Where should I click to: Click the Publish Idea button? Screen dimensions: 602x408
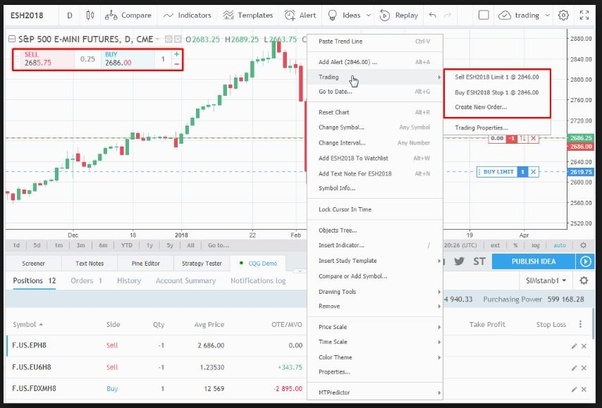click(533, 261)
